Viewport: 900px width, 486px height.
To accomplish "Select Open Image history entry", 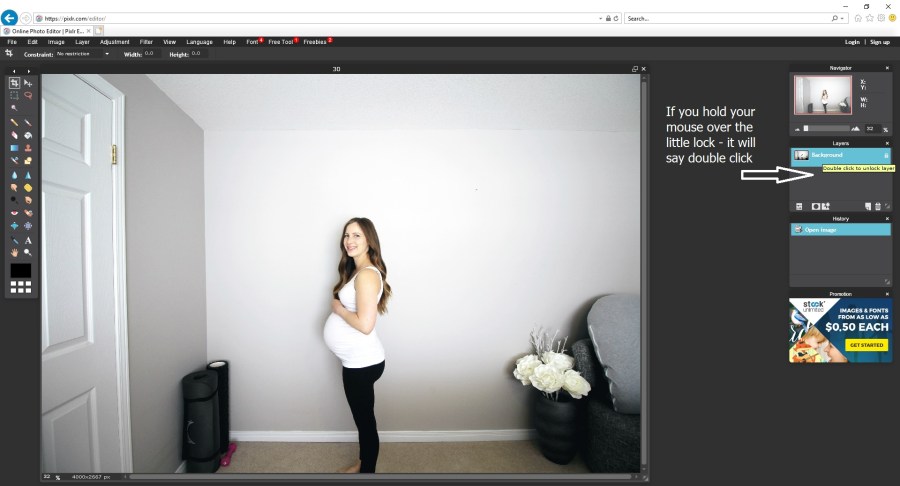I will (839, 230).
